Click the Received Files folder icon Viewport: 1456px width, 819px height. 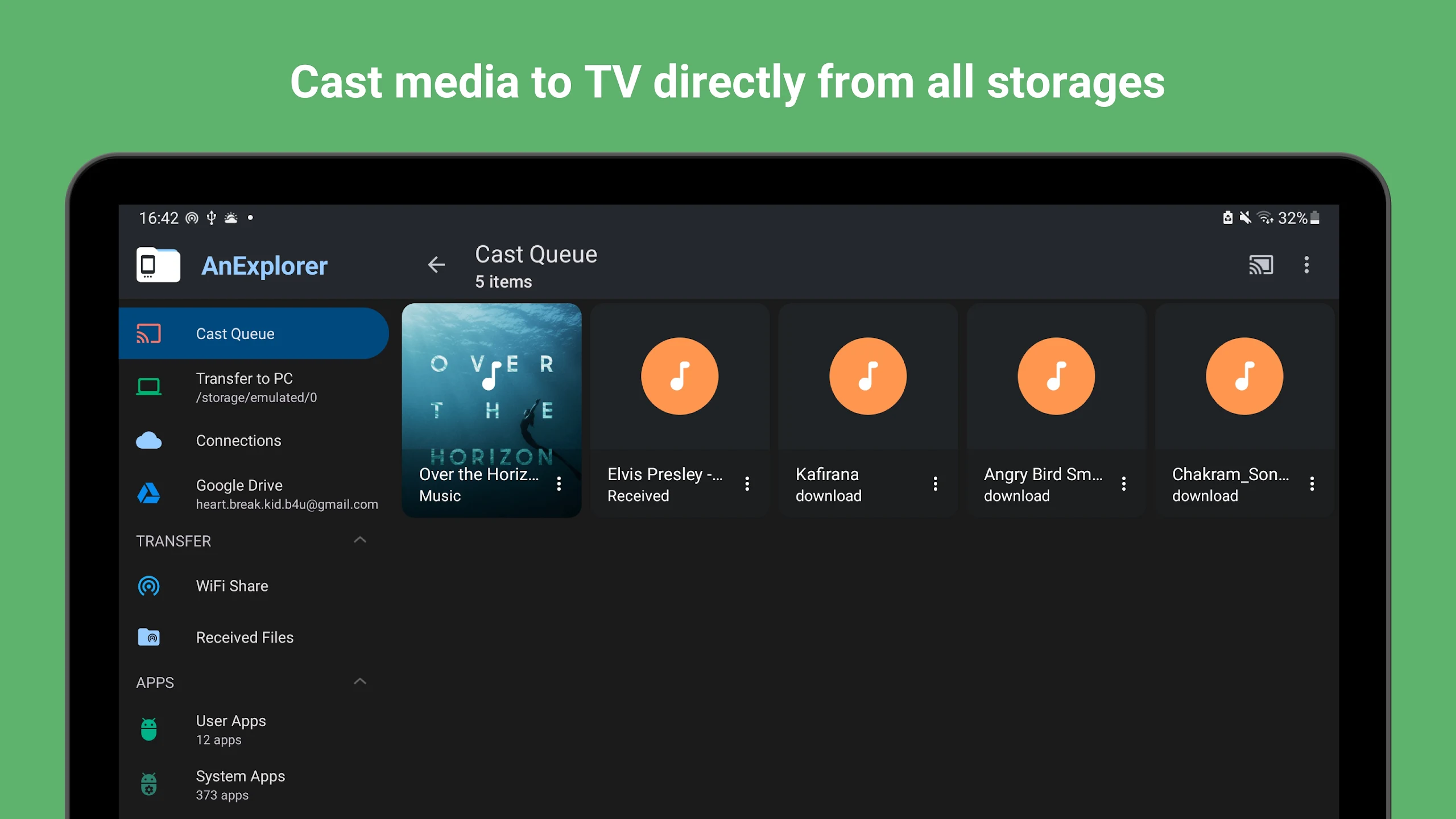tap(148, 637)
